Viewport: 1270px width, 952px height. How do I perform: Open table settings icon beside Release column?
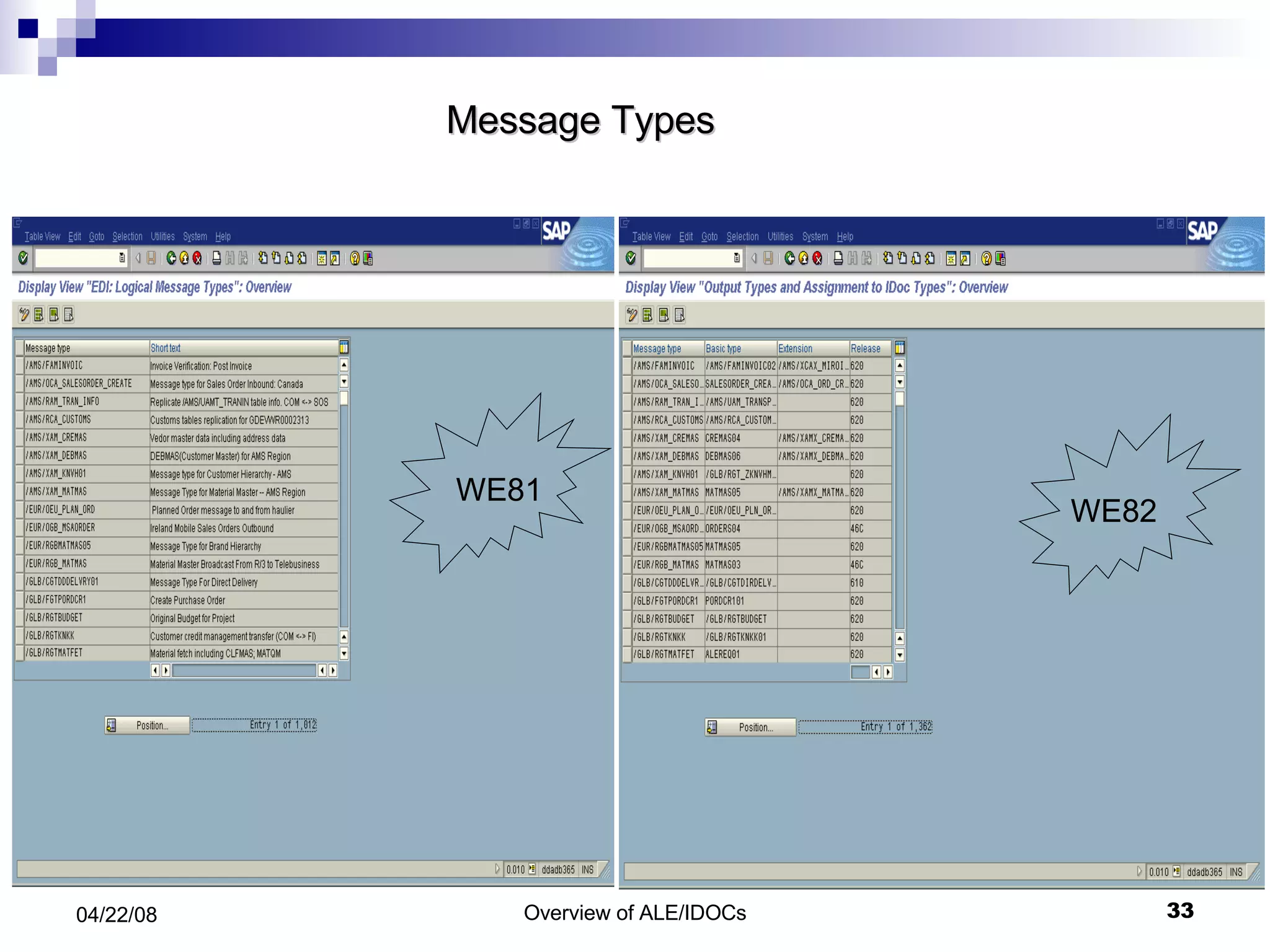(x=900, y=348)
